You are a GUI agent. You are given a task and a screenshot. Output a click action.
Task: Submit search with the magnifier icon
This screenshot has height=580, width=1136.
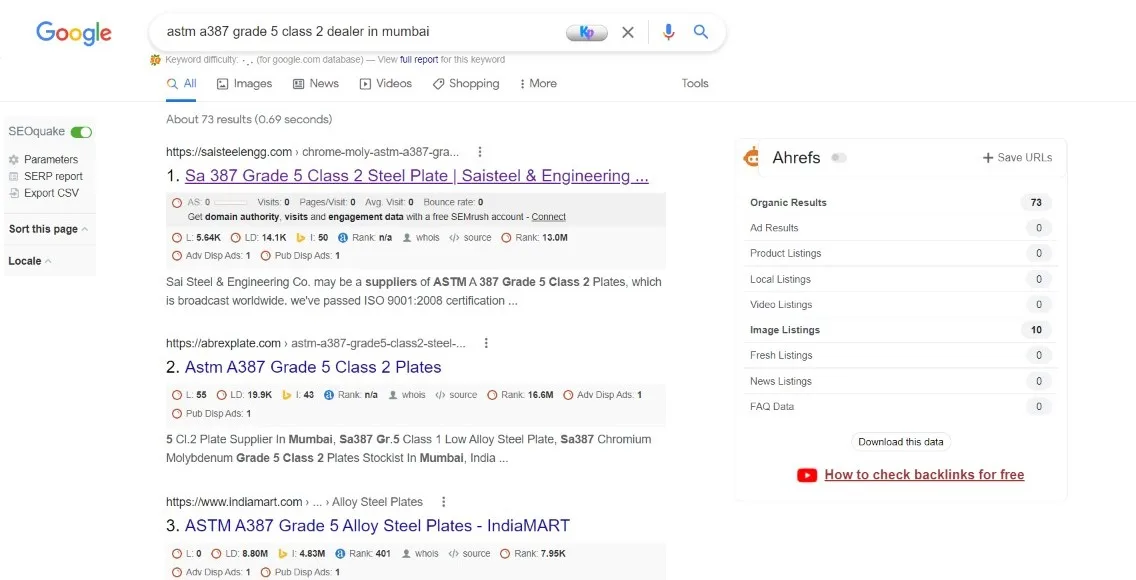point(701,32)
